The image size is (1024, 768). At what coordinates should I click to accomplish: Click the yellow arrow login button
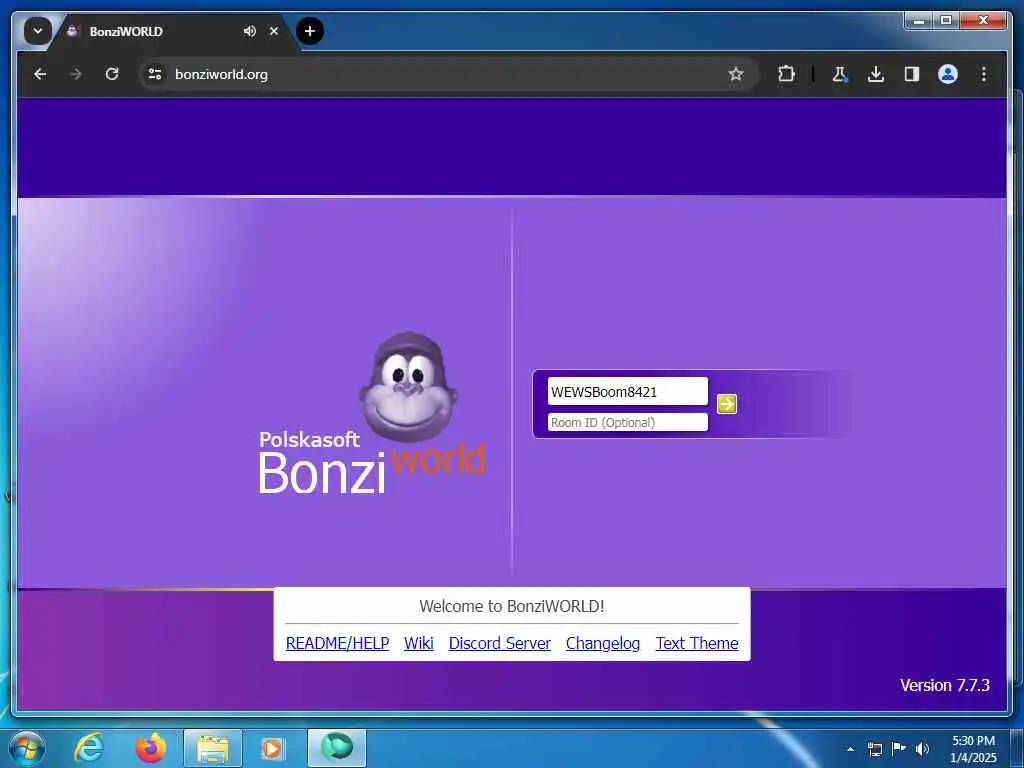coord(726,404)
